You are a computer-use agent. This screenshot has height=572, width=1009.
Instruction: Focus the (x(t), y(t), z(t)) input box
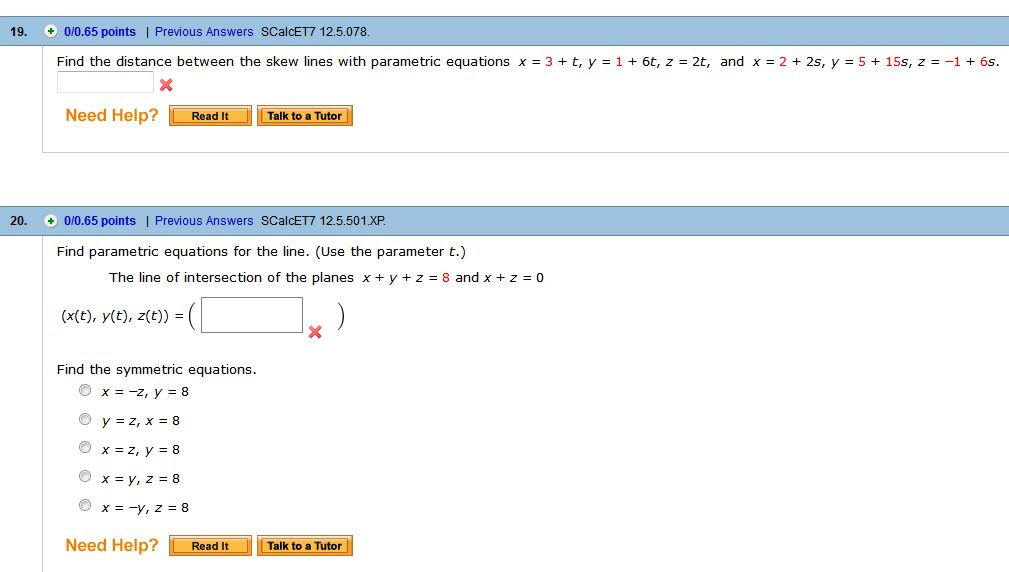click(252, 315)
